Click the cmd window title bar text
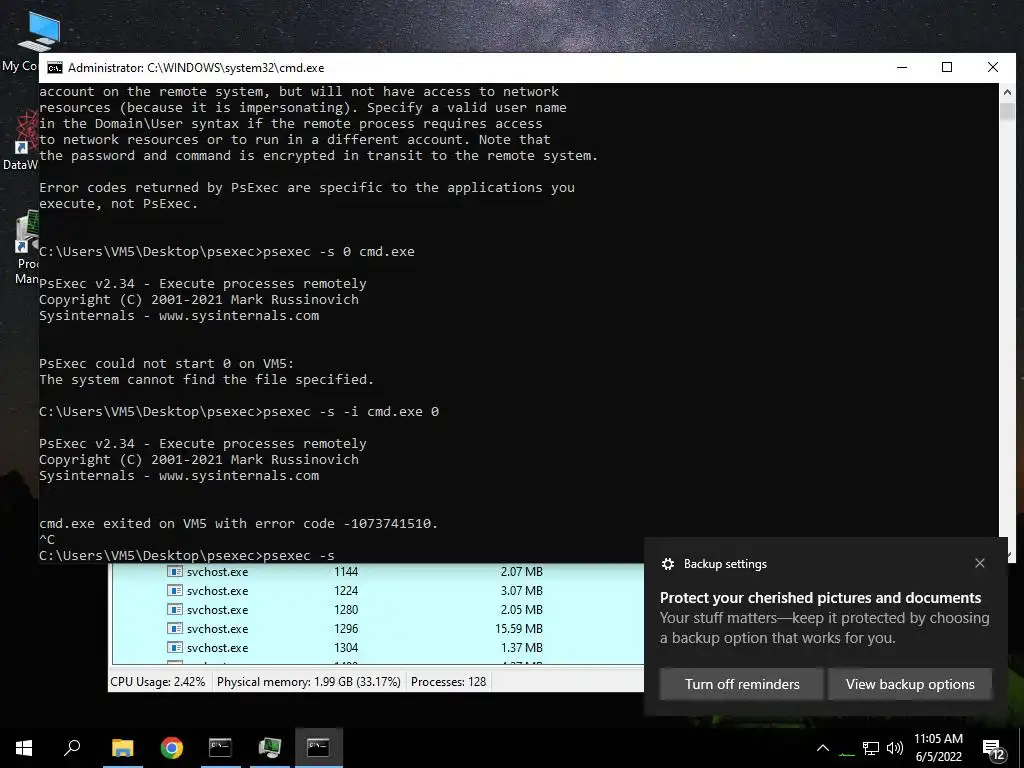 coord(196,68)
